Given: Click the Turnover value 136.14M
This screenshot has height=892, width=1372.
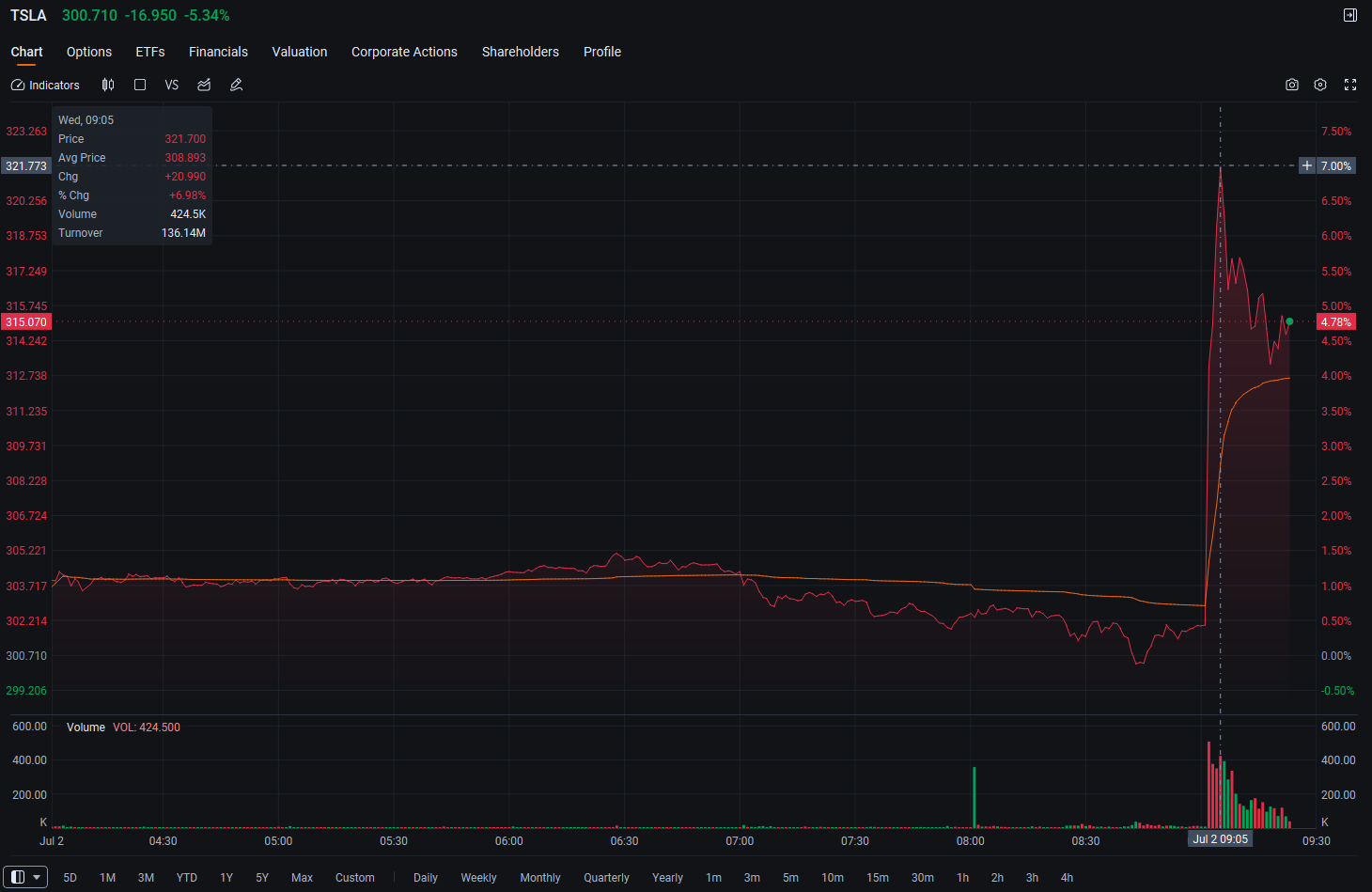Looking at the screenshot, I should tap(183, 233).
